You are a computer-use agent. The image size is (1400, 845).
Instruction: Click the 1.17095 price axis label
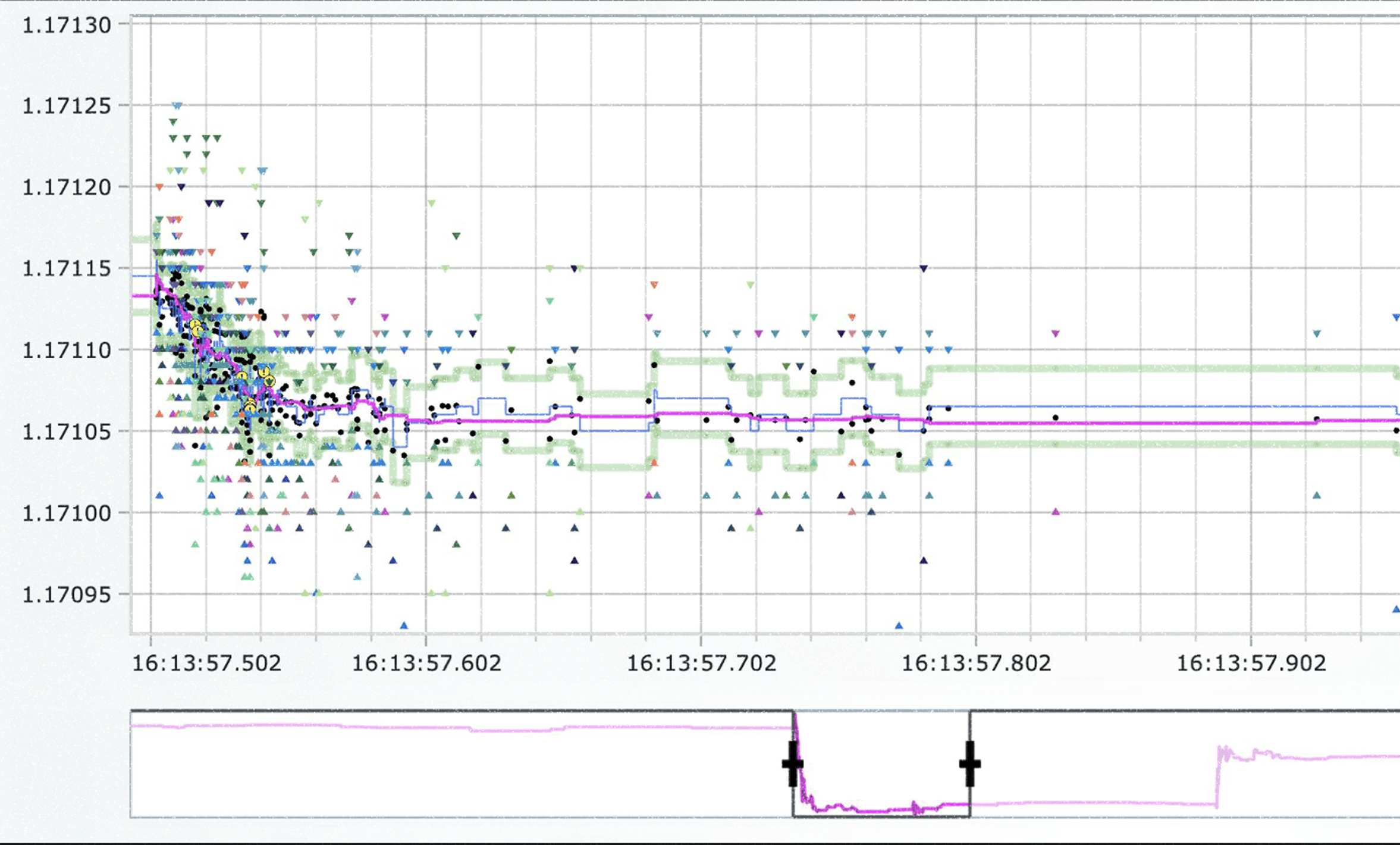pyautogui.click(x=66, y=594)
